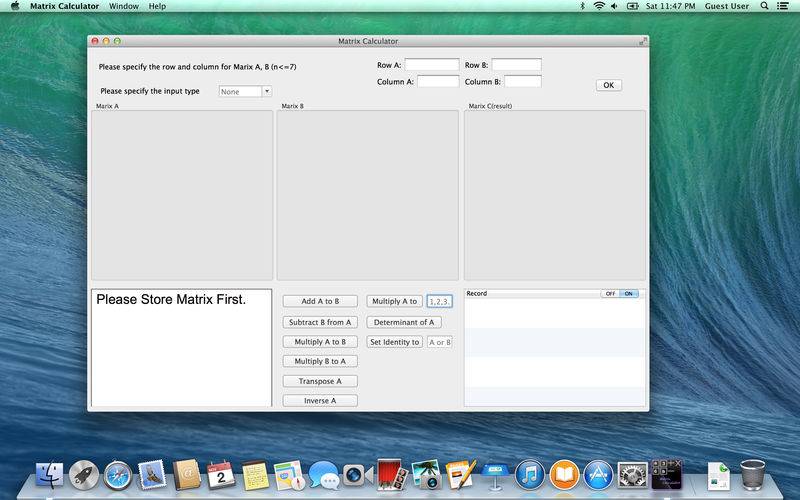This screenshot has height=500, width=800.
Task: Open Notes yellow notepad icon
Action: 255,474
